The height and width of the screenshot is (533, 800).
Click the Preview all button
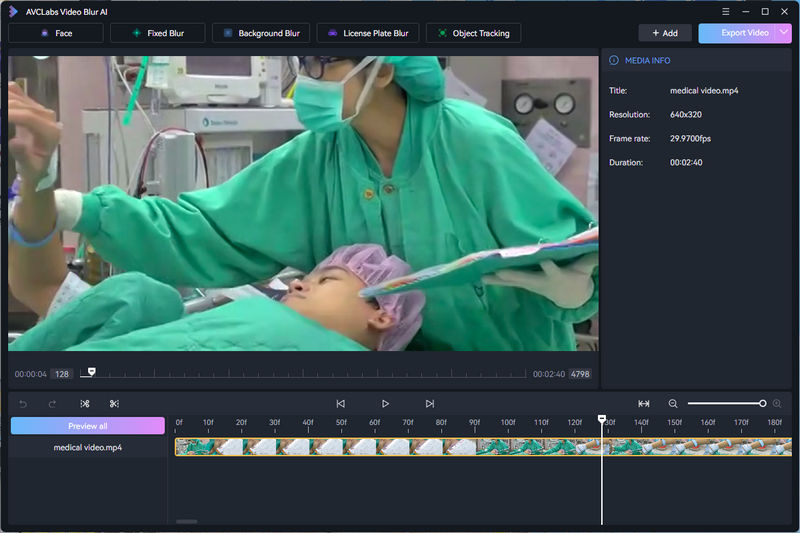pos(87,426)
